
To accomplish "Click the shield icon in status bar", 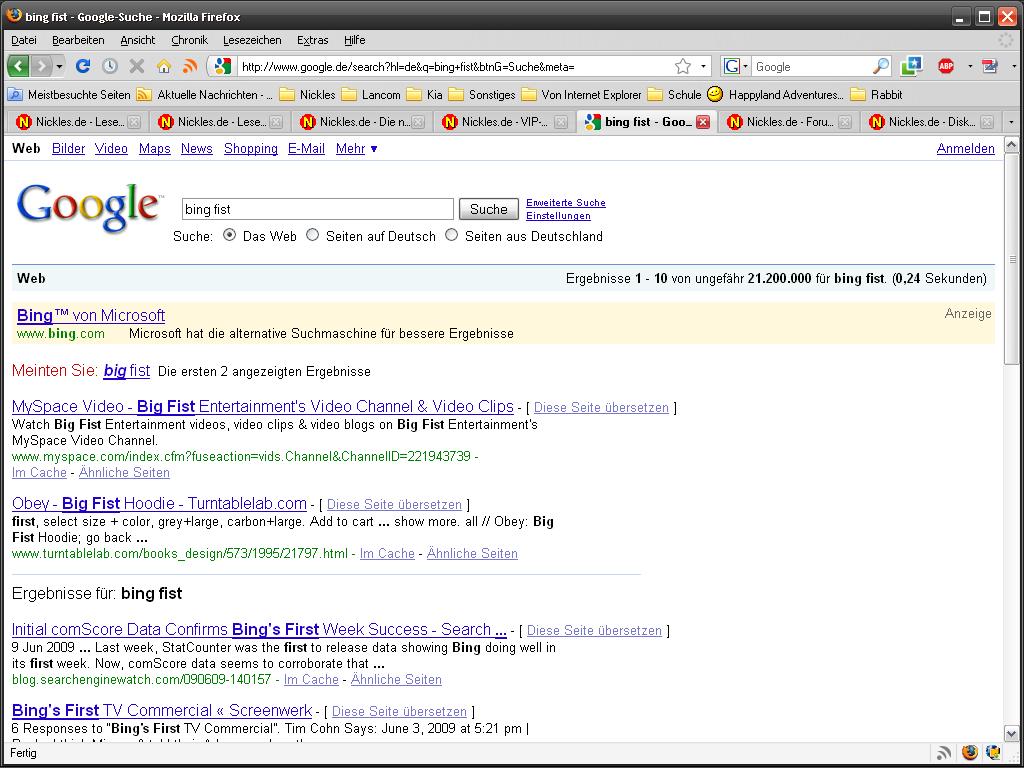I will click(x=993, y=753).
